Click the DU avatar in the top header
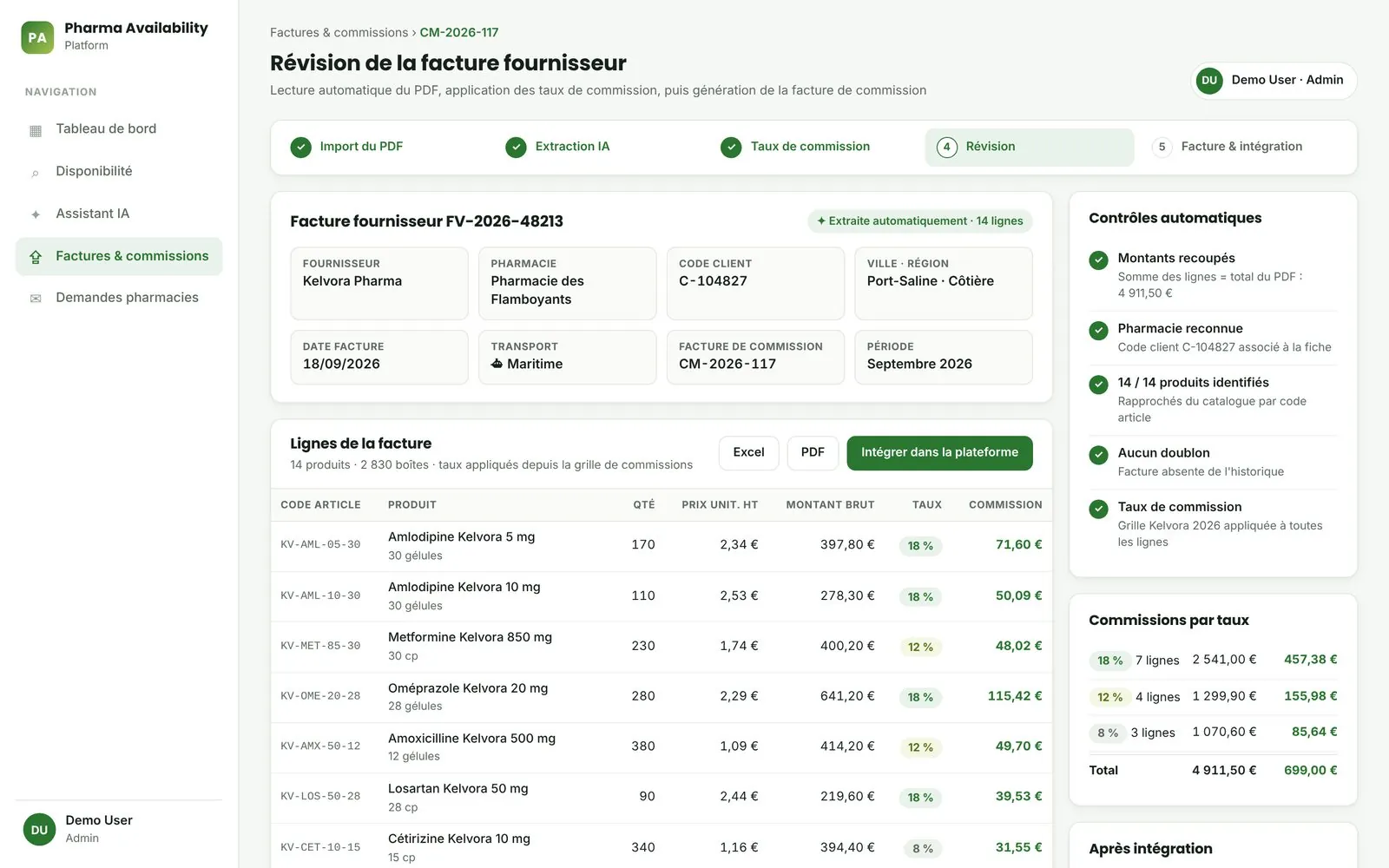The width and height of the screenshot is (1389, 868). (1209, 81)
